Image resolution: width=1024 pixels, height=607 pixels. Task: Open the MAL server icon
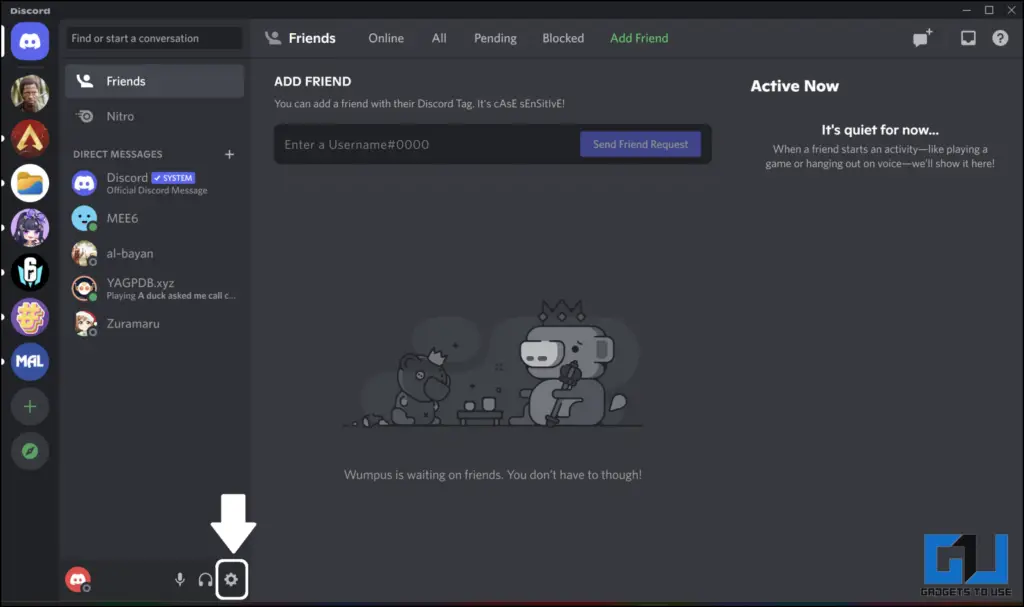[x=29, y=362]
